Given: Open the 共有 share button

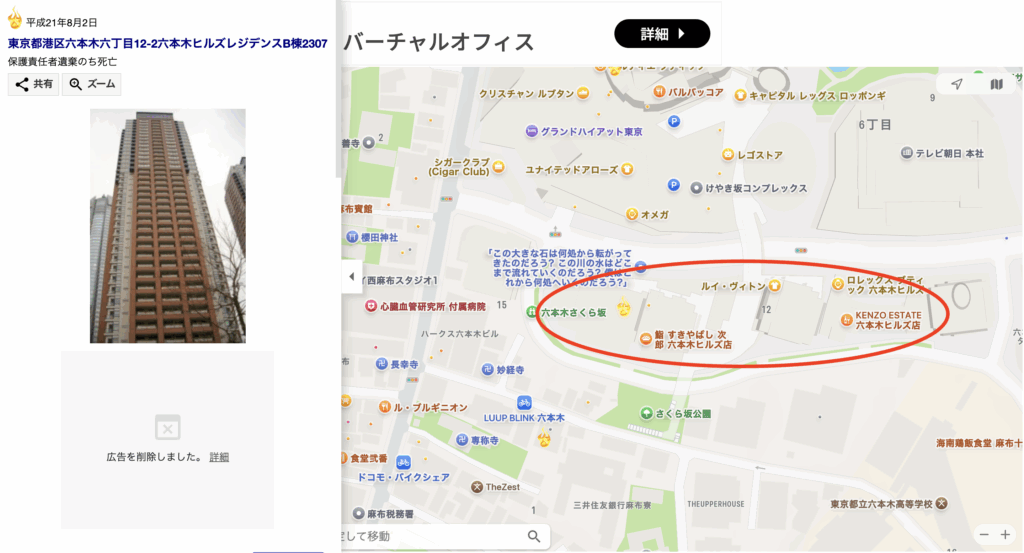Looking at the screenshot, I should coord(33,84).
